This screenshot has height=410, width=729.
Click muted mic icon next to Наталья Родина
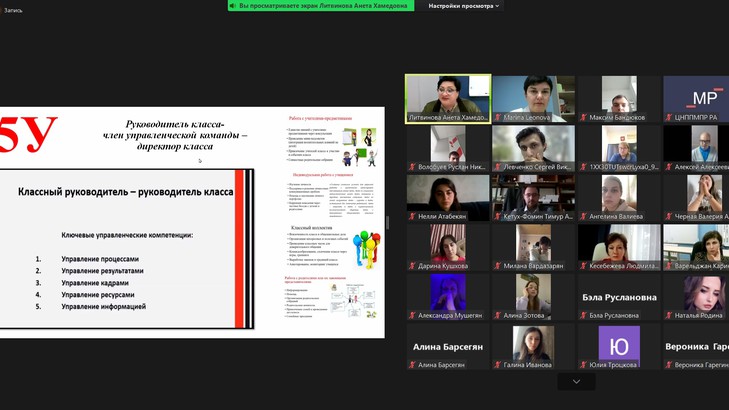pyautogui.click(x=669, y=315)
